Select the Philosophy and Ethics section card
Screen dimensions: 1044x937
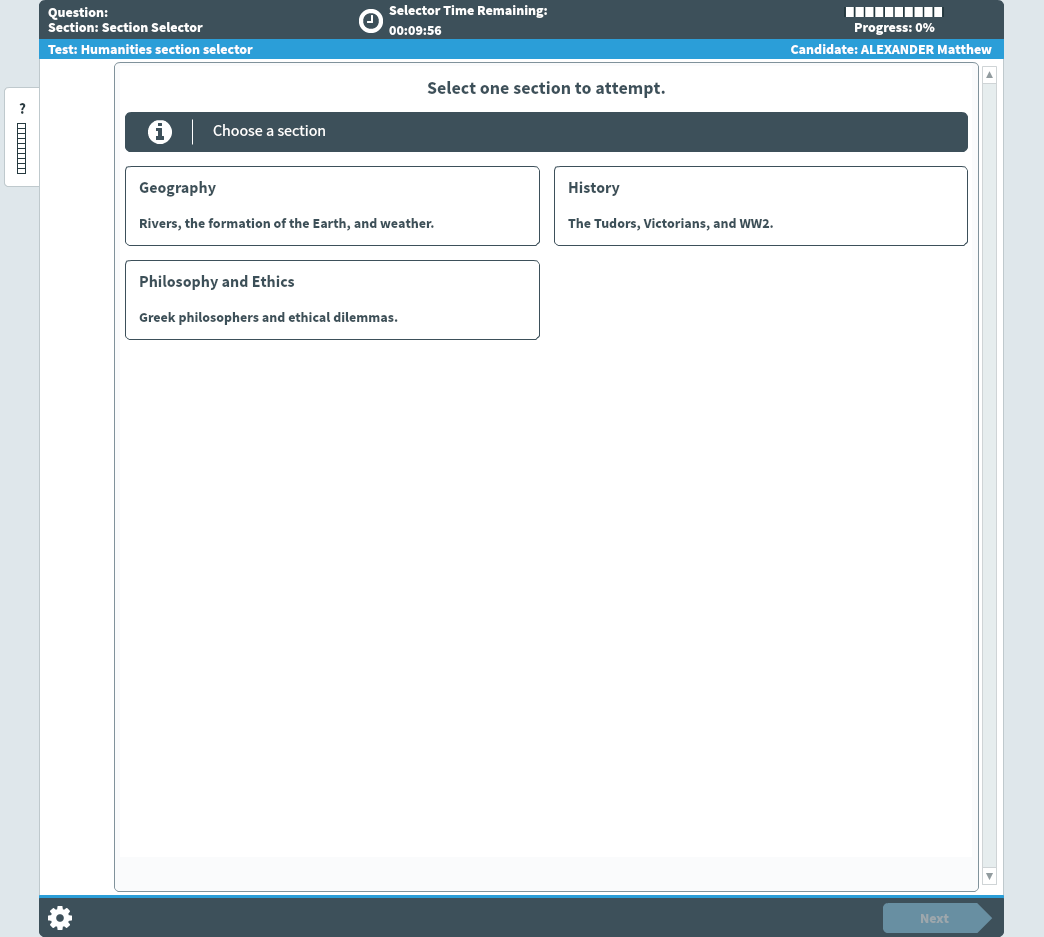click(332, 300)
